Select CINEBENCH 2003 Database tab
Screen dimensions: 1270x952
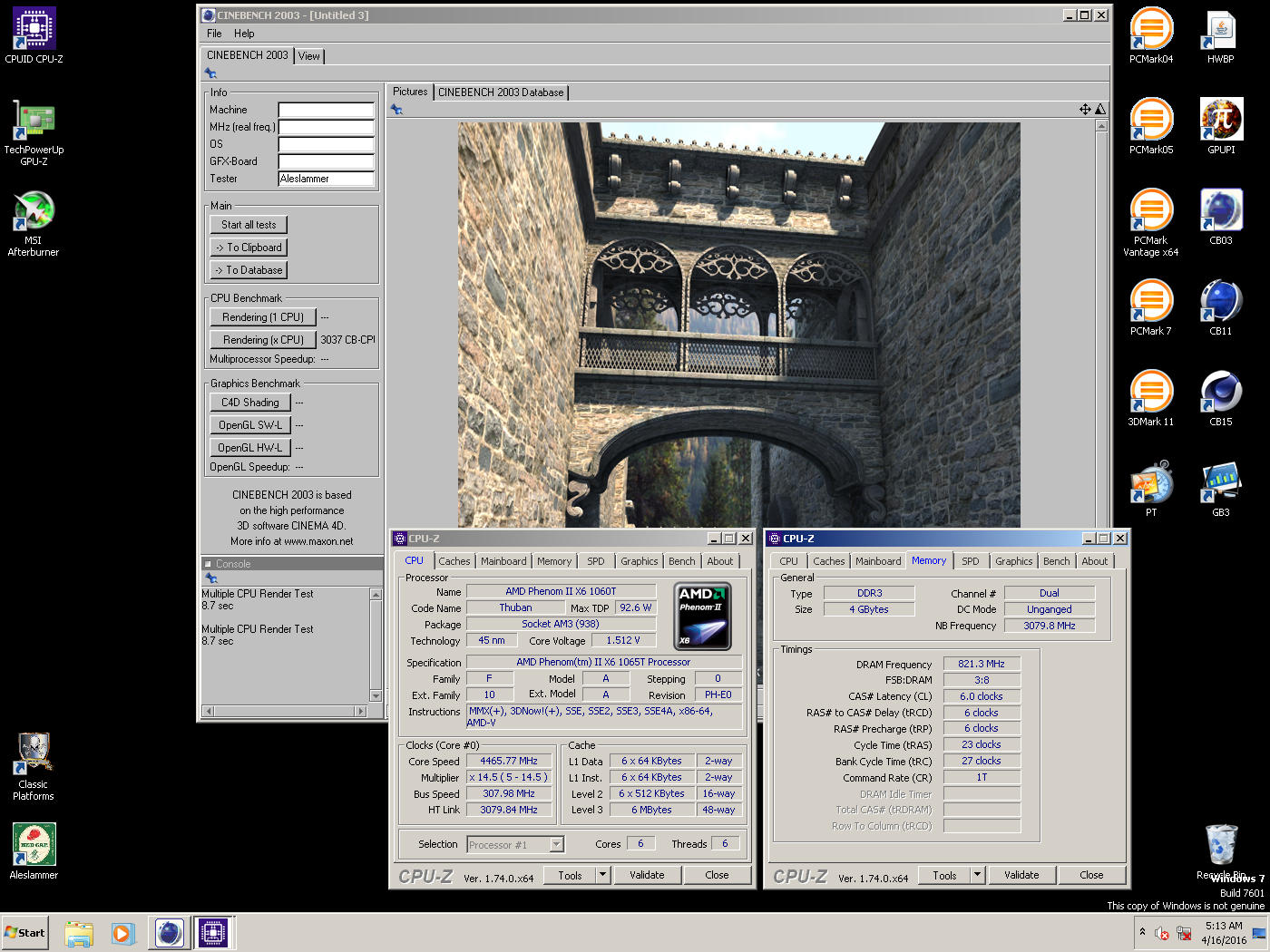tap(501, 92)
